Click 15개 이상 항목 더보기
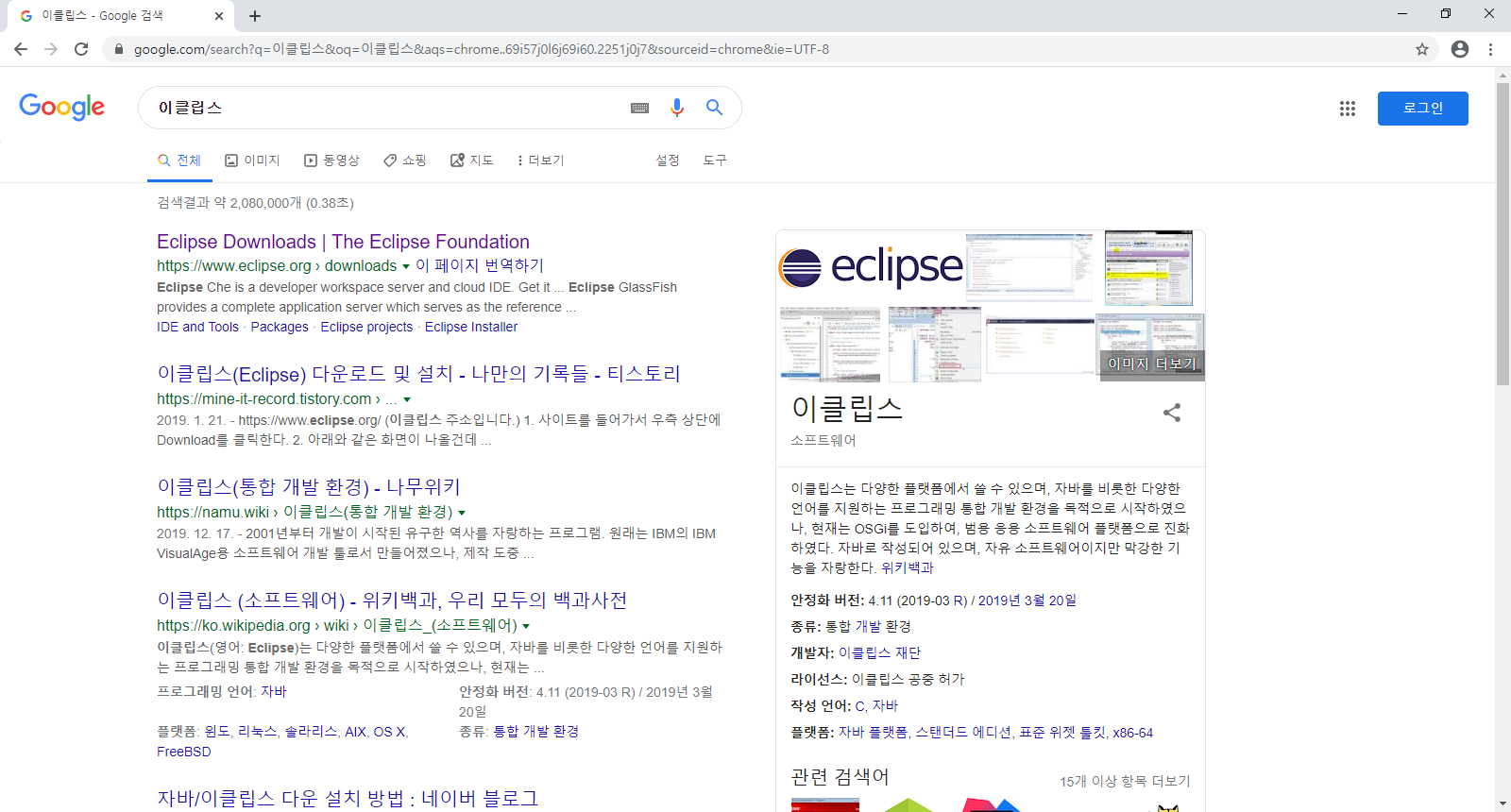Image resolution: width=1511 pixels, height=812 pixels. pyautogui.click(x=1125, y=781)
